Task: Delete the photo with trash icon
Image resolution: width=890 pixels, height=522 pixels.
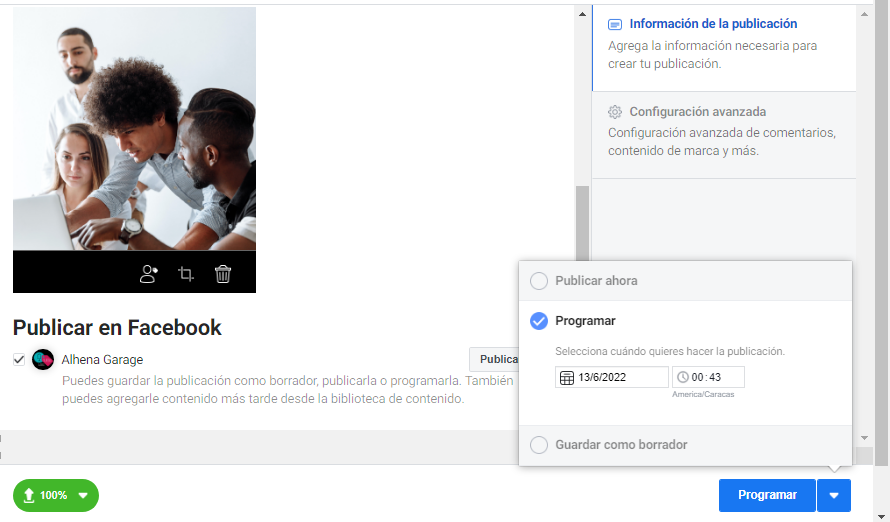Action: (223, 274)
